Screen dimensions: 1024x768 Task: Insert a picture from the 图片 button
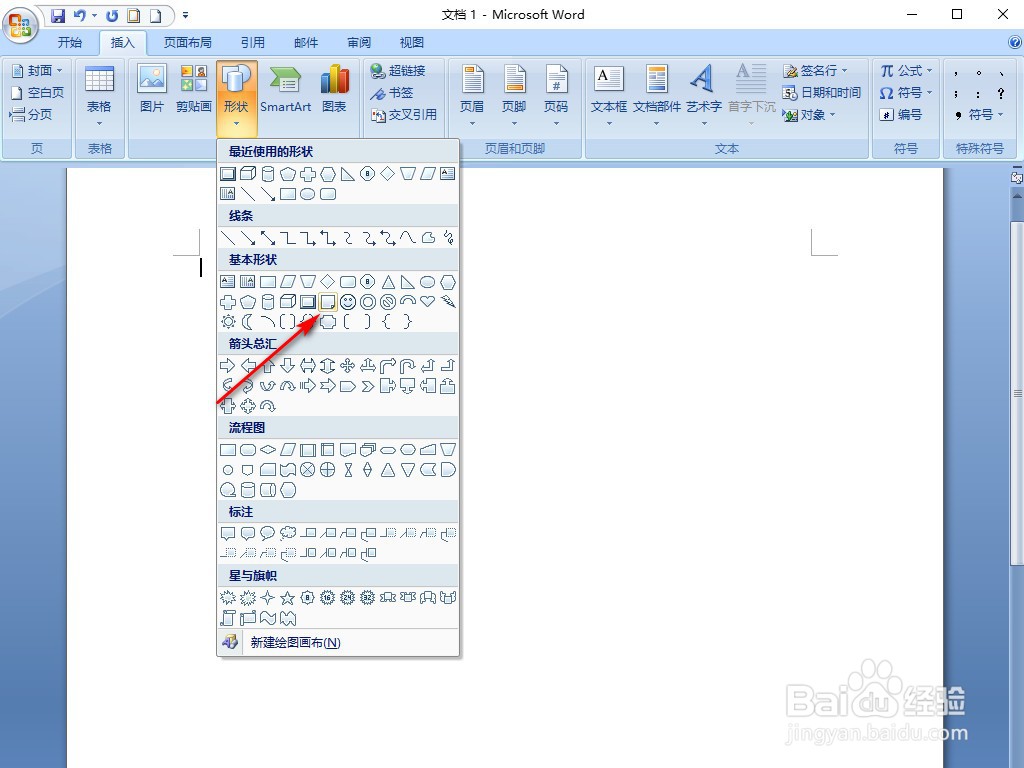[152, 89]
